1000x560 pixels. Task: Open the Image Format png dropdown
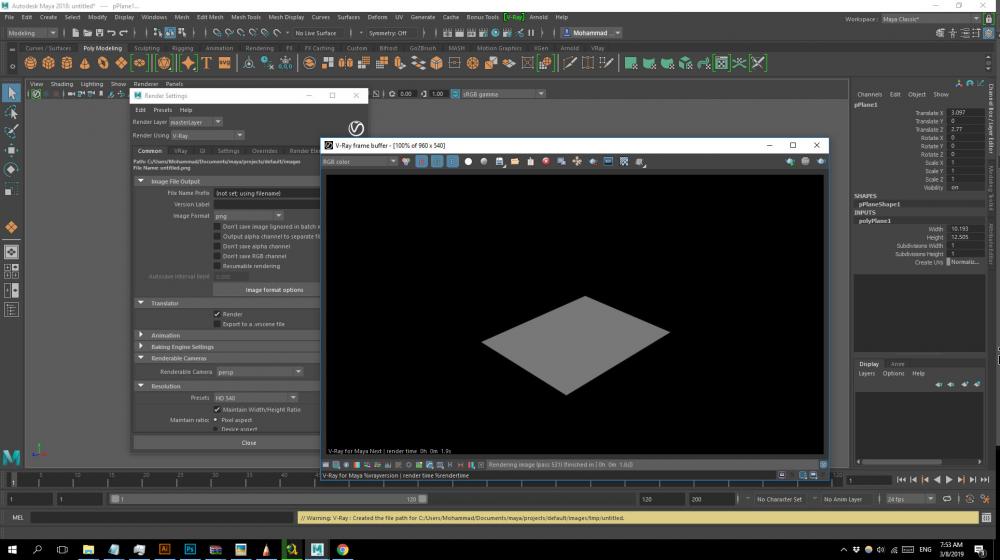point(248,216)
